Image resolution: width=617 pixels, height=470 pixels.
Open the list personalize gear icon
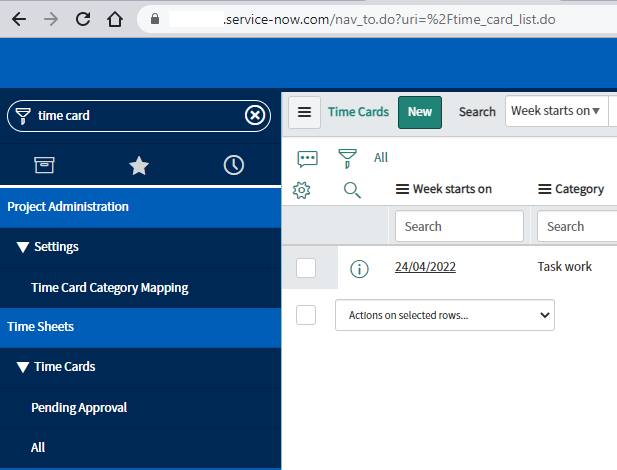point(301,190)
